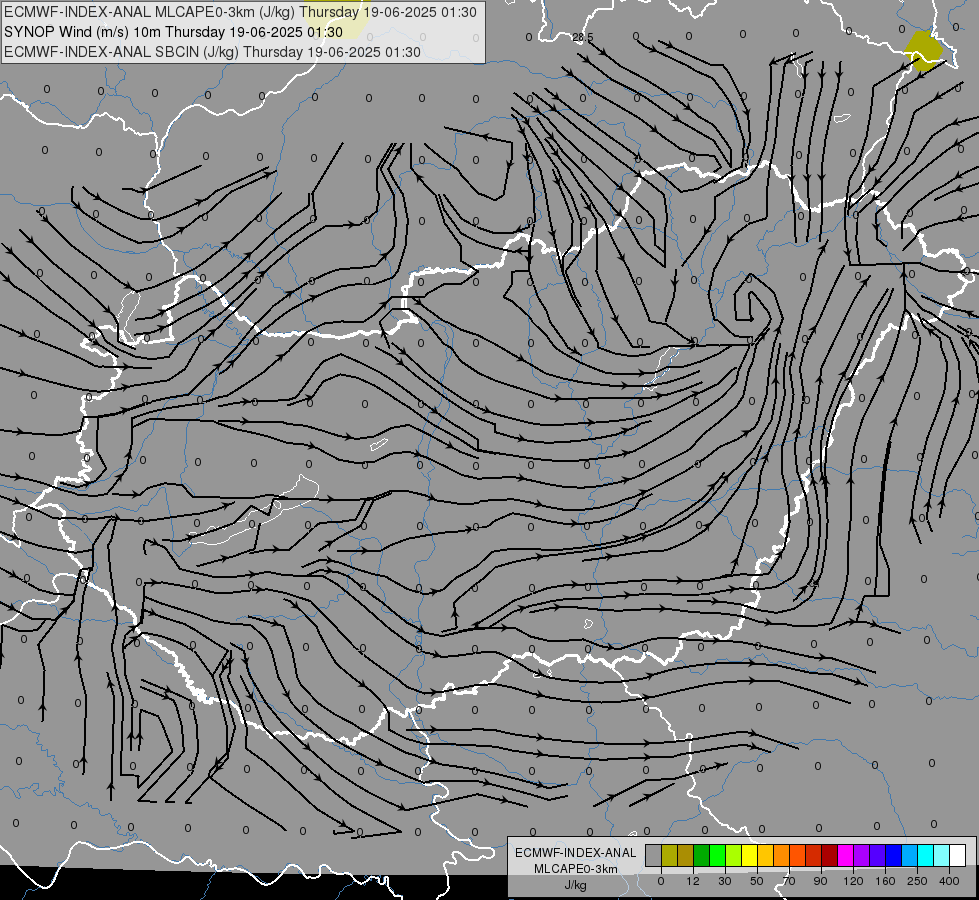Click the legend value 160
Viewport: 979px width, 900px height.
click(885, 881)
